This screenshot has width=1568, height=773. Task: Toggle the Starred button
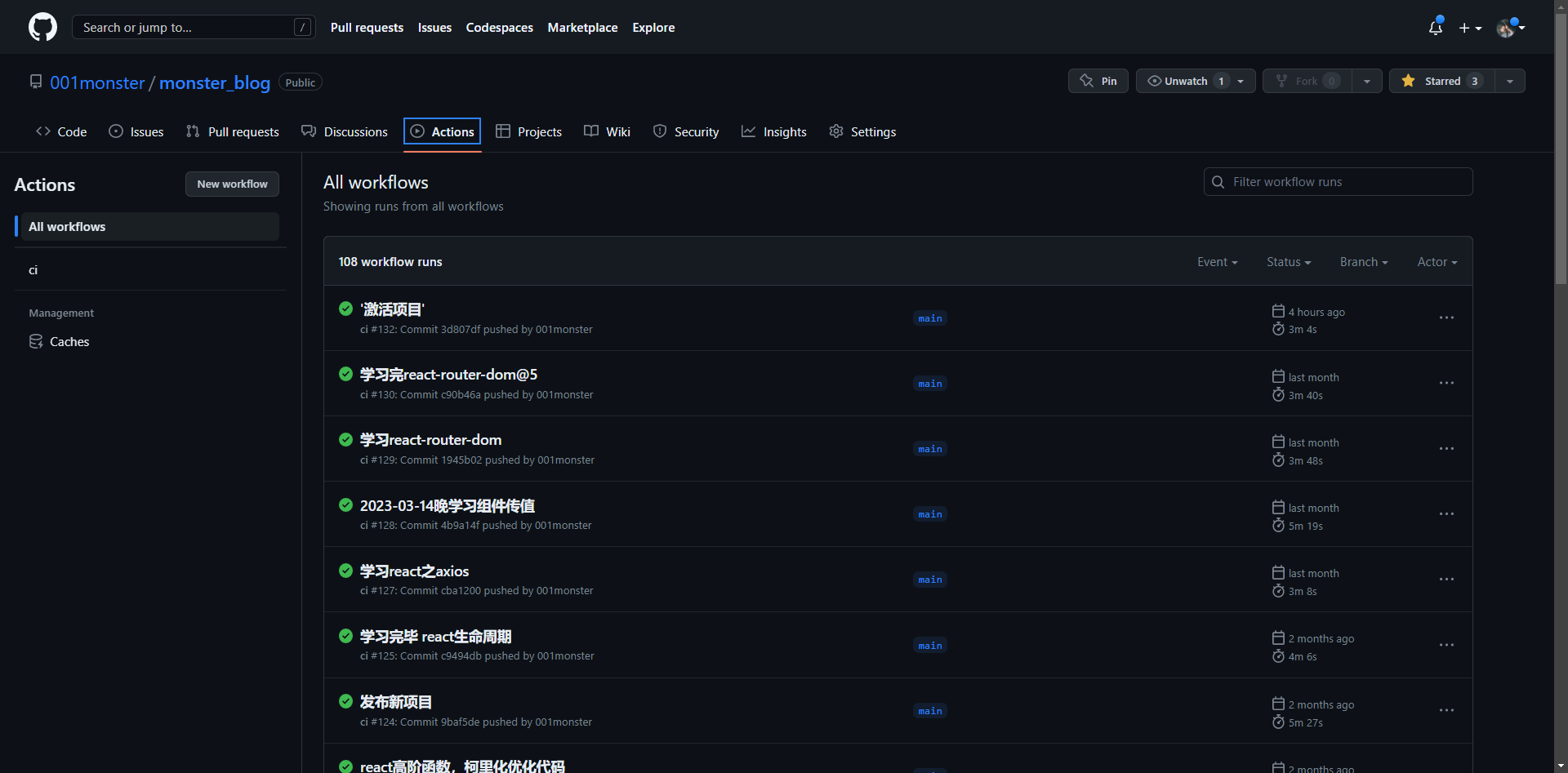pos(1441,81)
